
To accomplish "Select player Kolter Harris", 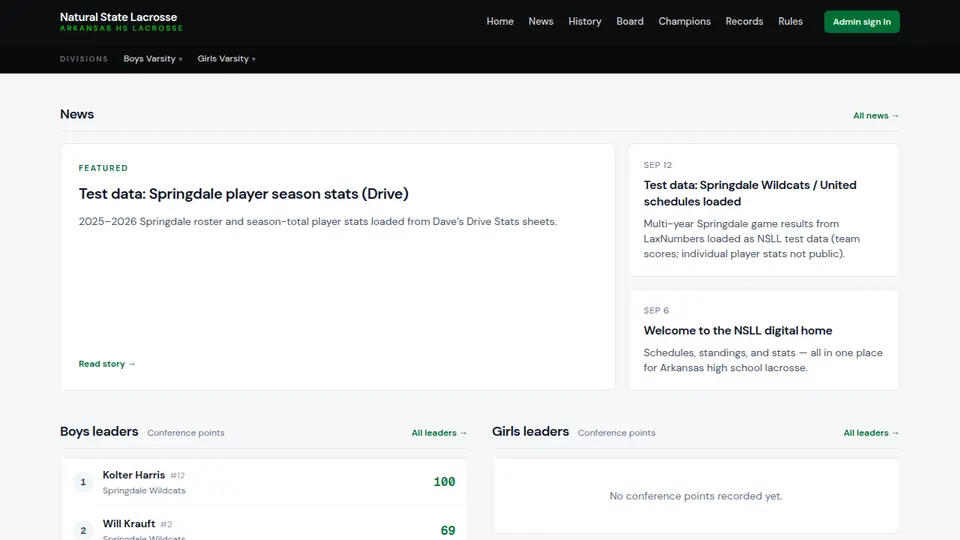I will click(x=133, y=475).
